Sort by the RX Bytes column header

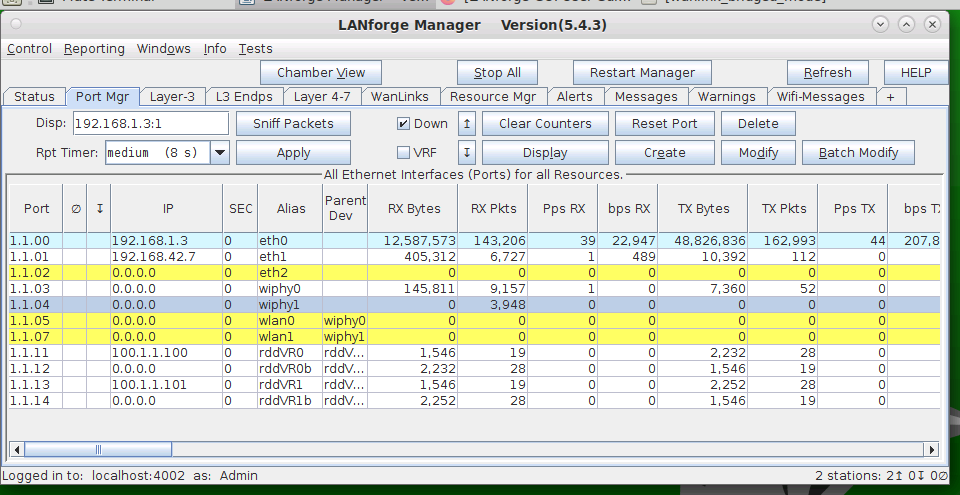414,209
